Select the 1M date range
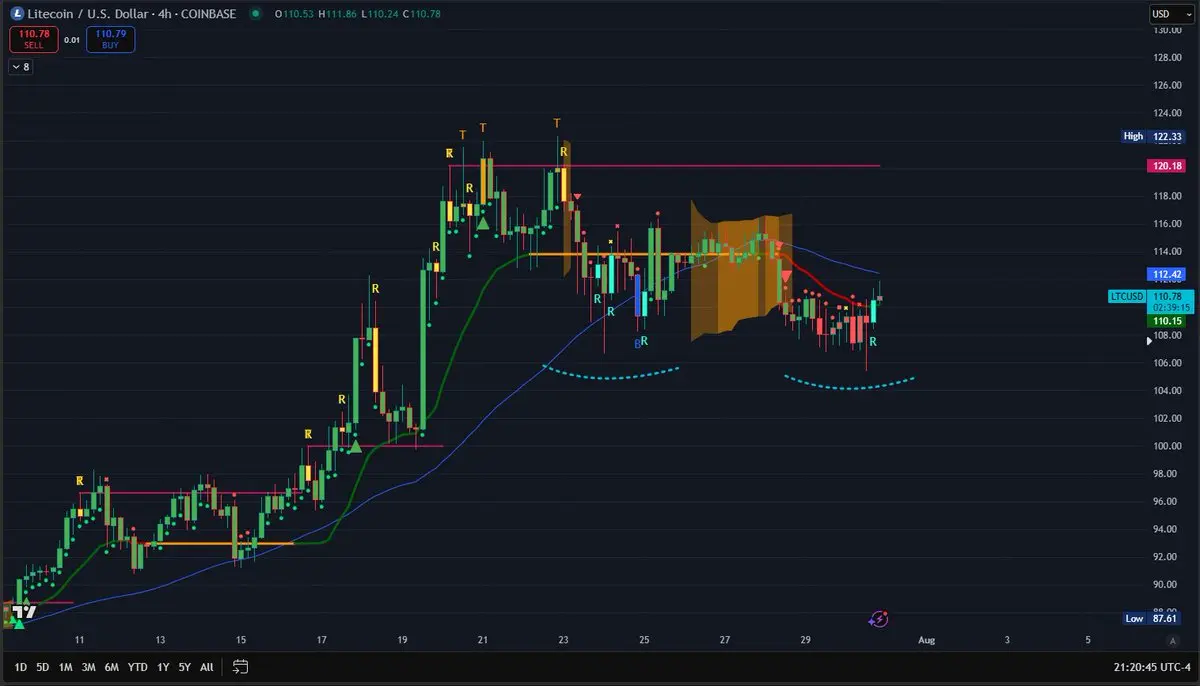1200x686 pixels. click(66, 666)
